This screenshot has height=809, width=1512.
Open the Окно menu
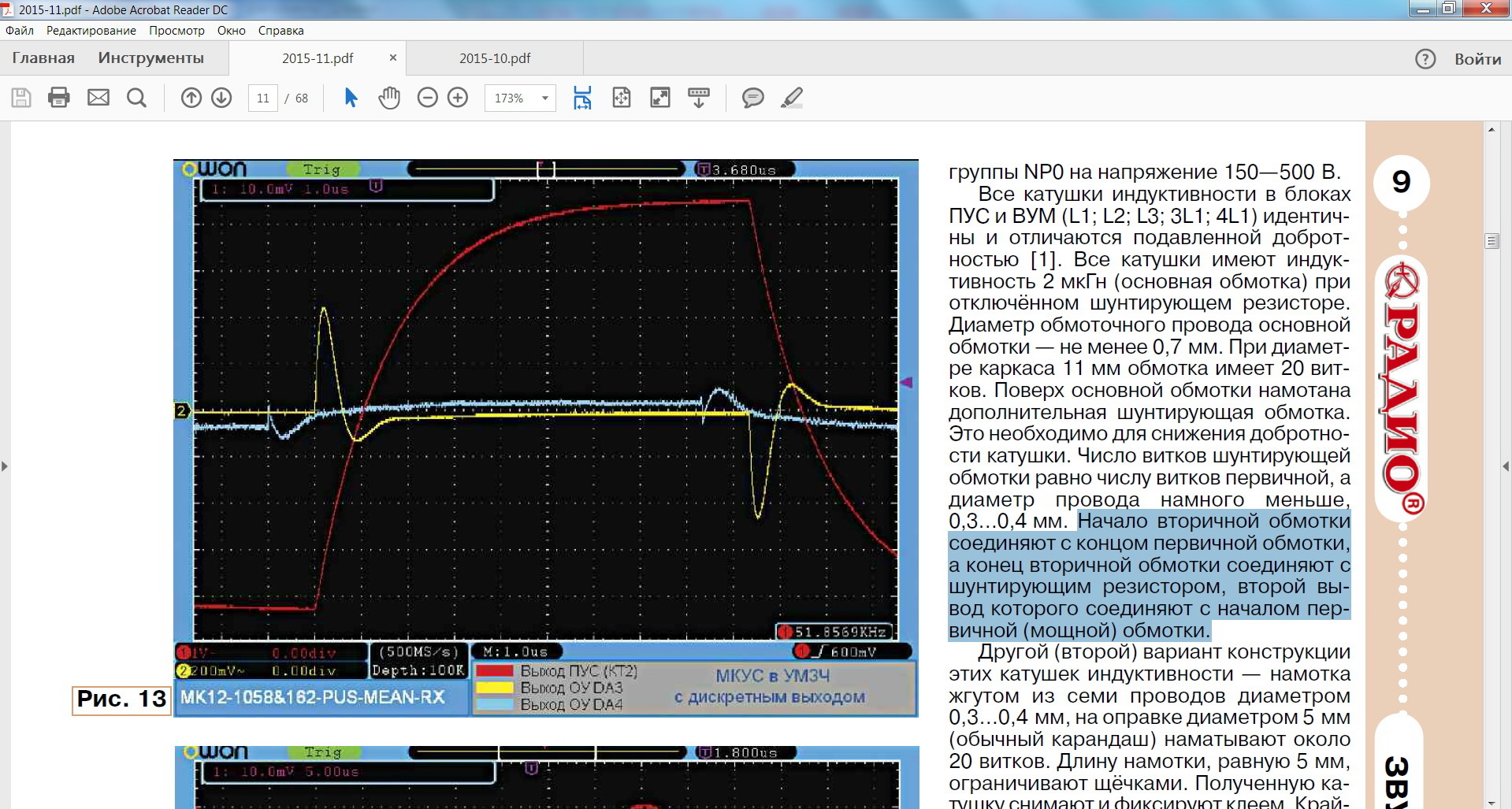[x=232, y=31]
